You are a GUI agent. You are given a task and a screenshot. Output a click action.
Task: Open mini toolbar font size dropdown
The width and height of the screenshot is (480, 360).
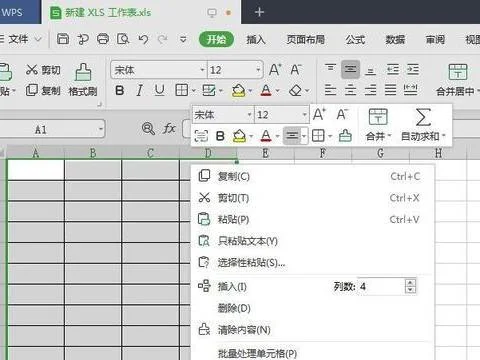point(304,115)
